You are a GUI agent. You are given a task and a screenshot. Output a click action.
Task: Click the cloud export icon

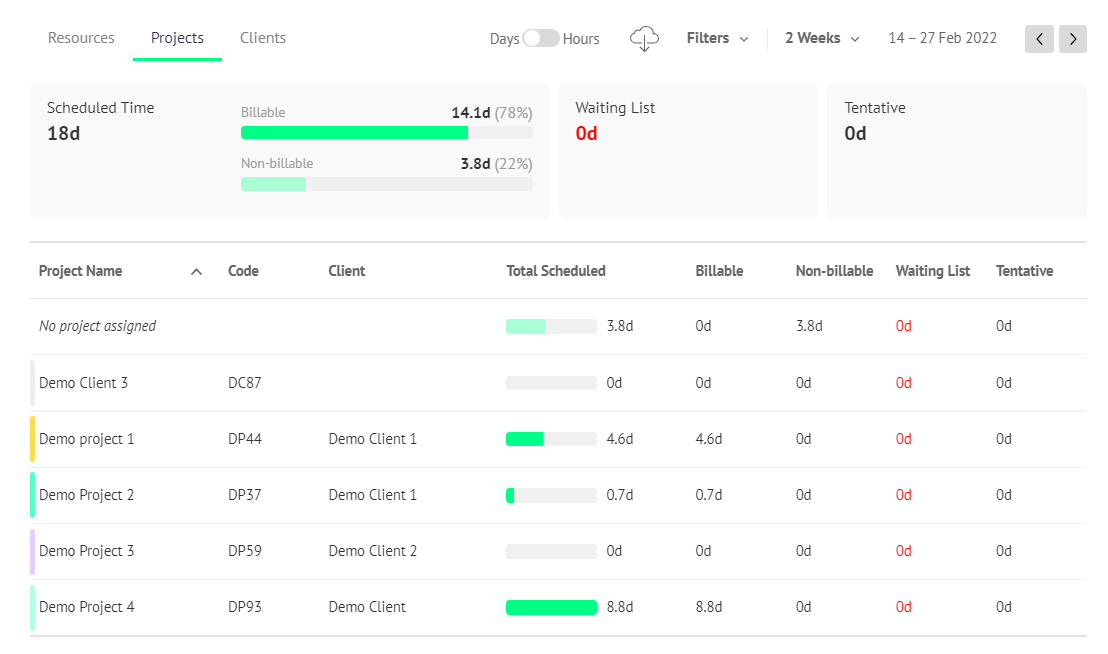(x=644, y=38)
